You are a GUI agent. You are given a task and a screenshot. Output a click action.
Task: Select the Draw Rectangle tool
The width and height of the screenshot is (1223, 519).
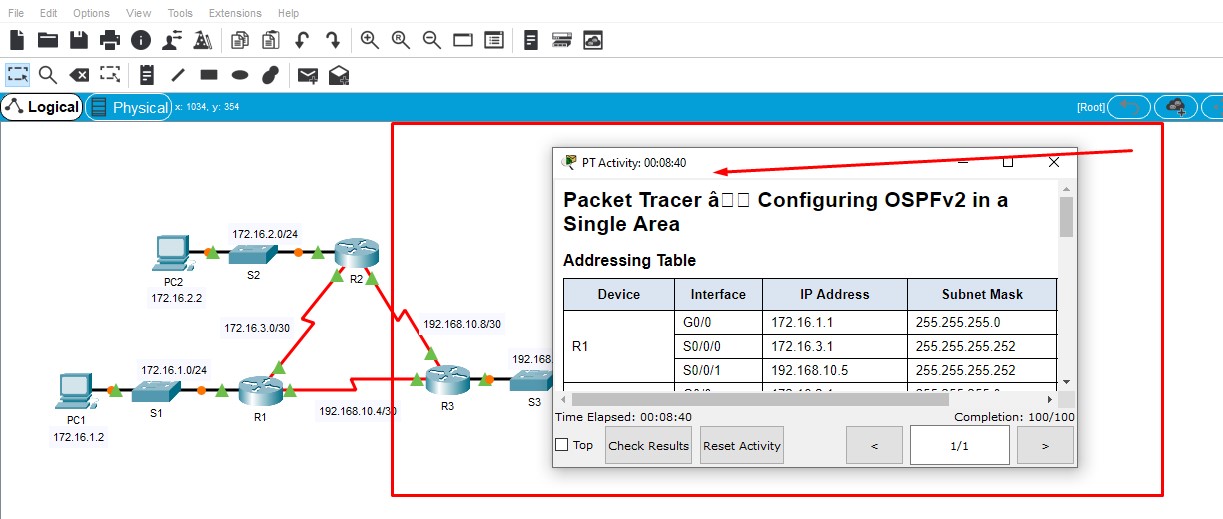(x=209, y=74)
